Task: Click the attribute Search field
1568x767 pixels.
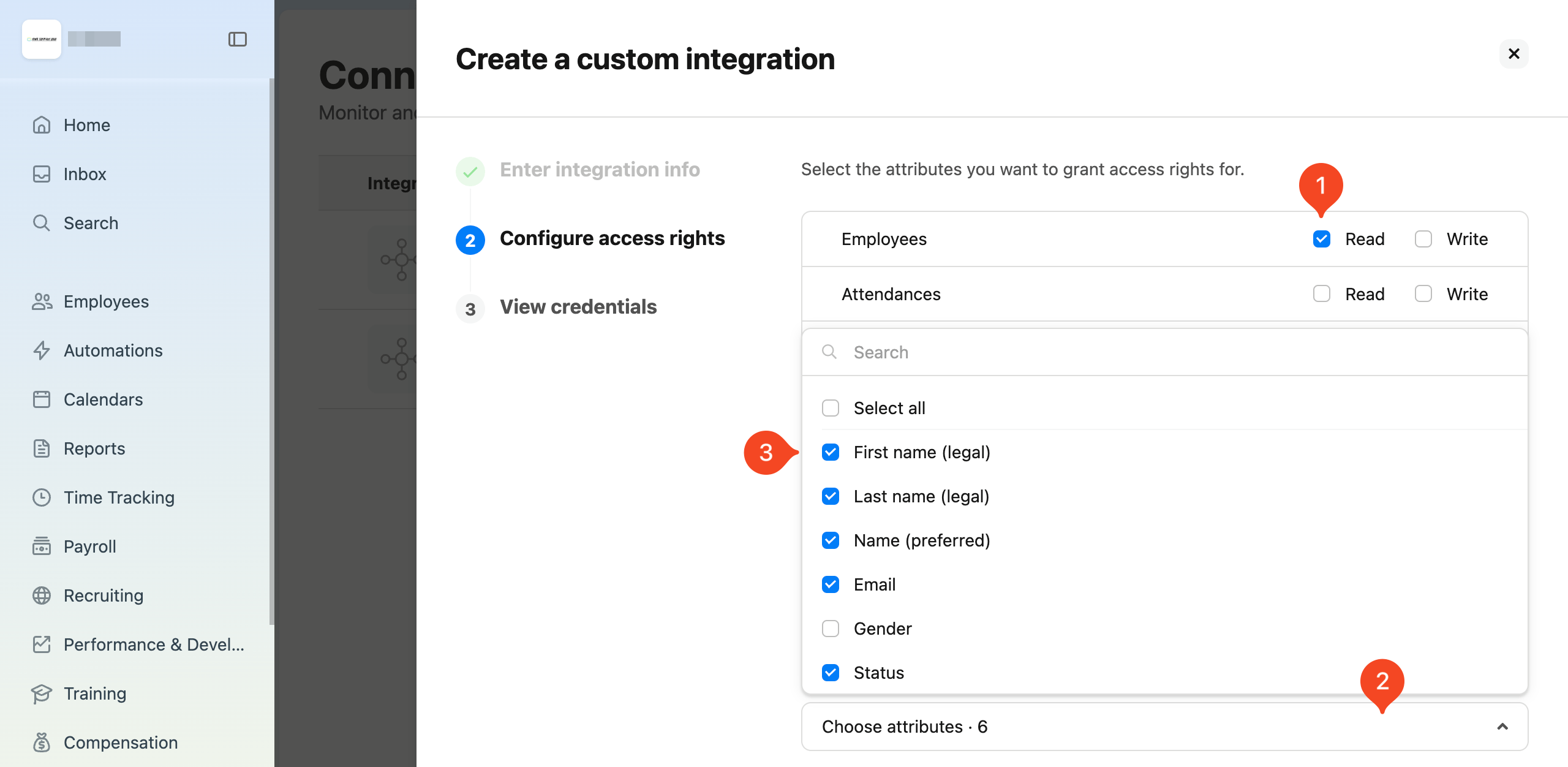Action: click(x=1164, y=352)
